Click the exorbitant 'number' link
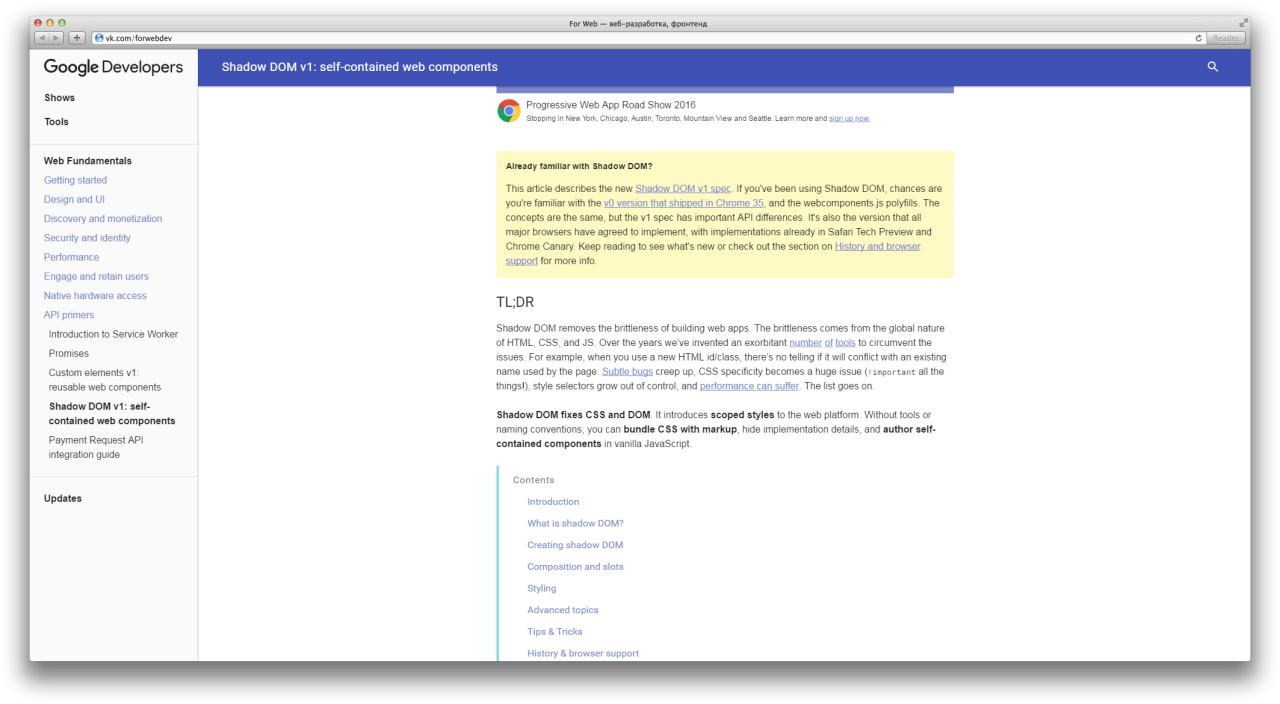1280x704 pixels. (x=805, y=342)
